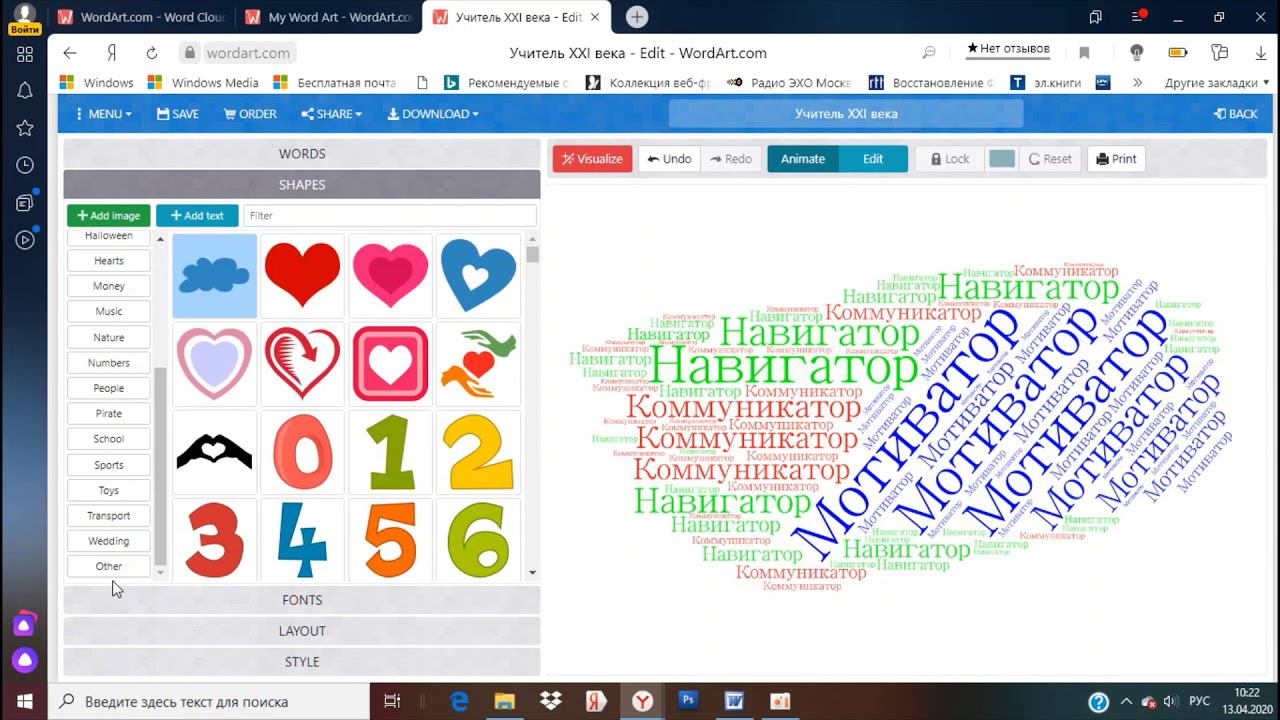The image size is (1280, 720).
Task: Click the Lock button
Action: point(949,159)
